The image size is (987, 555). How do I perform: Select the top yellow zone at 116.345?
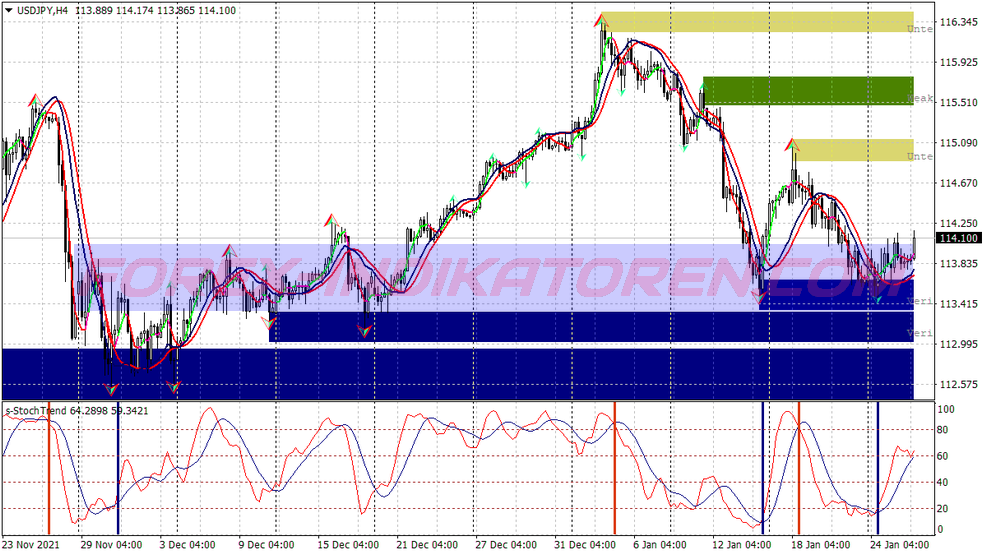point(757,21)
